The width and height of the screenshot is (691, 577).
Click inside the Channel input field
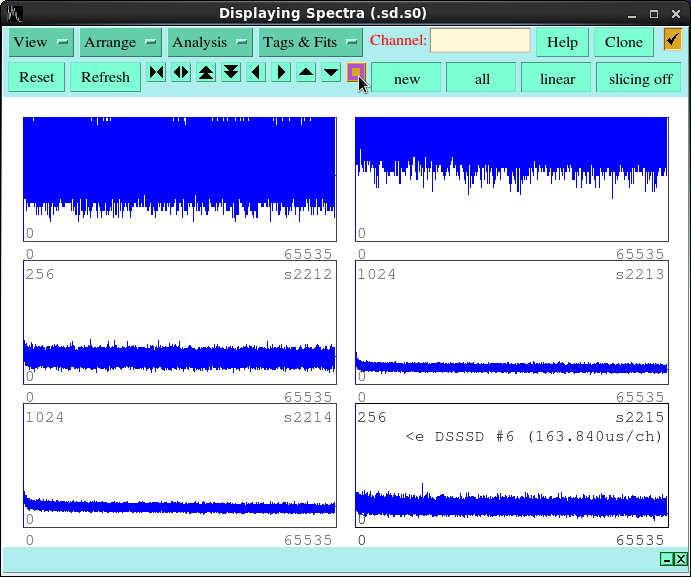point(480,41)
